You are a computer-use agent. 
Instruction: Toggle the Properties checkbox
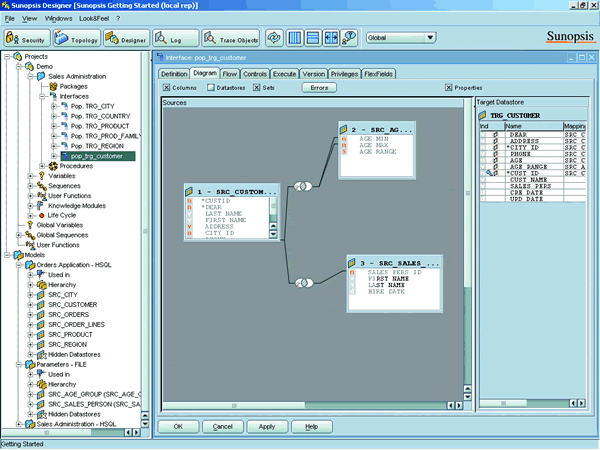(448, 88)
